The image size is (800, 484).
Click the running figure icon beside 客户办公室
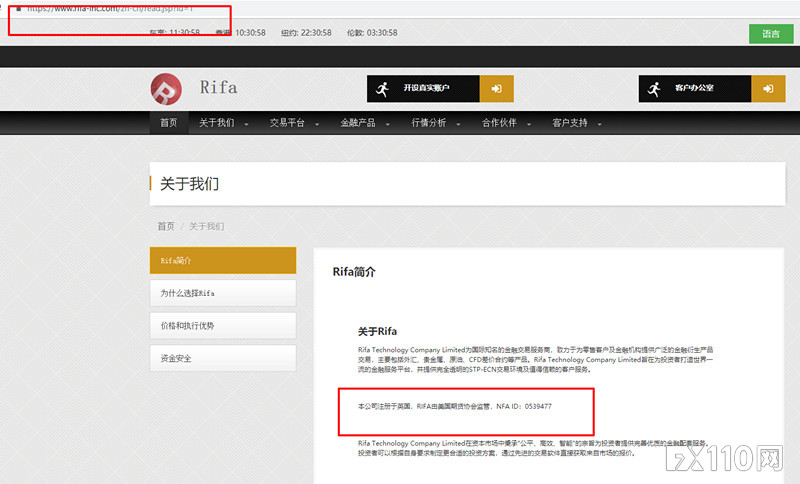[x=654, y=89]
